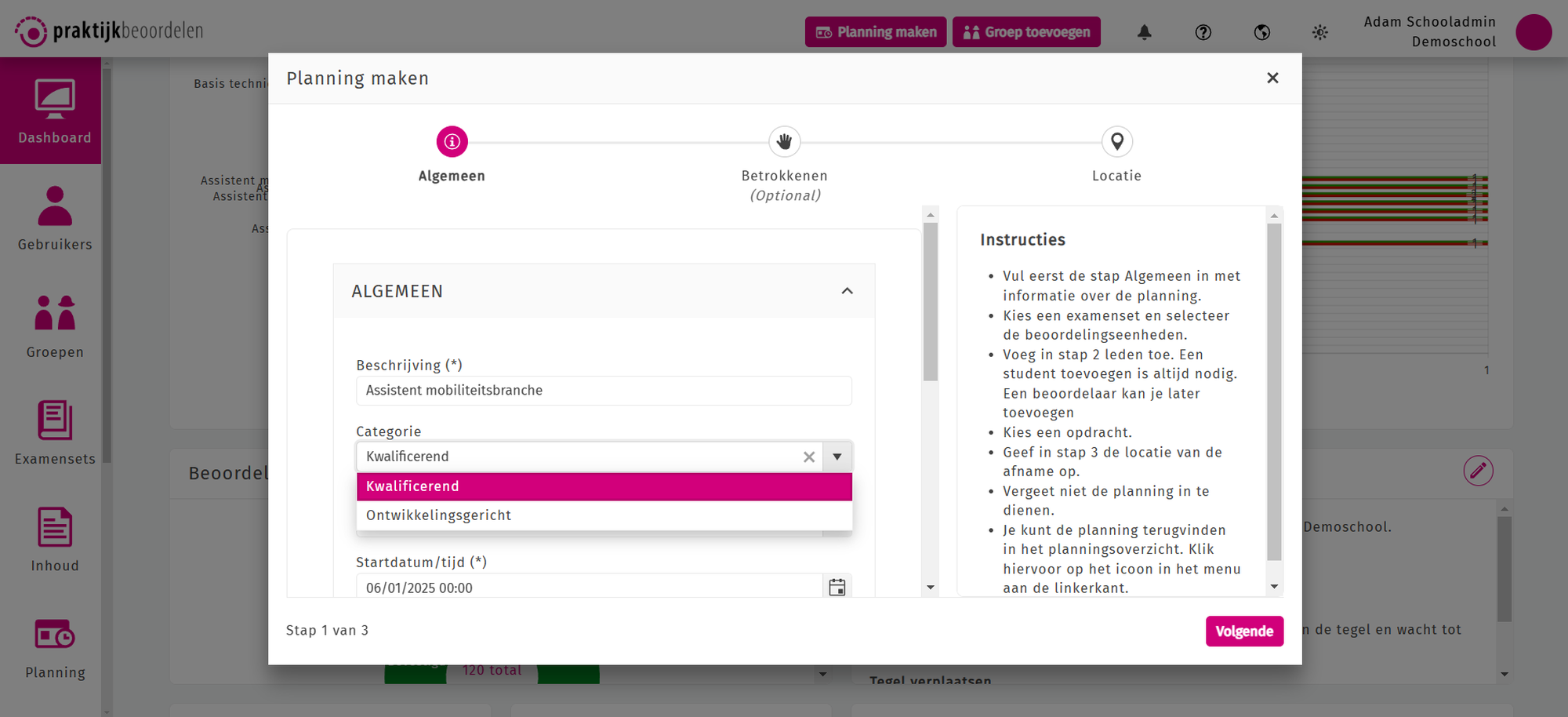Jump to the Betrokkenen step
This screenshot has width=1568, height=717.
(x=784, y=142)
